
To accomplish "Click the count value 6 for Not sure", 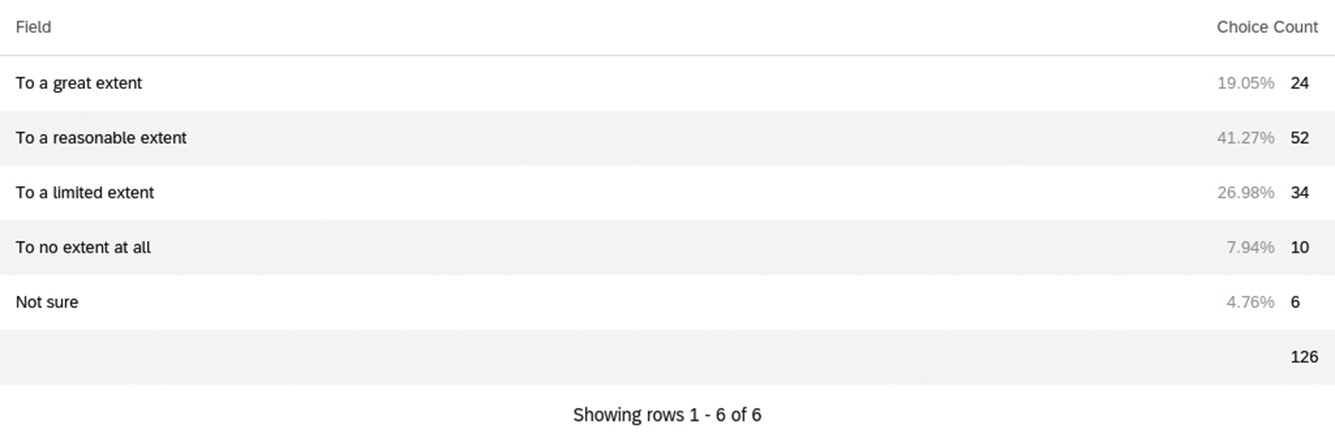I will coord(1295,302).
